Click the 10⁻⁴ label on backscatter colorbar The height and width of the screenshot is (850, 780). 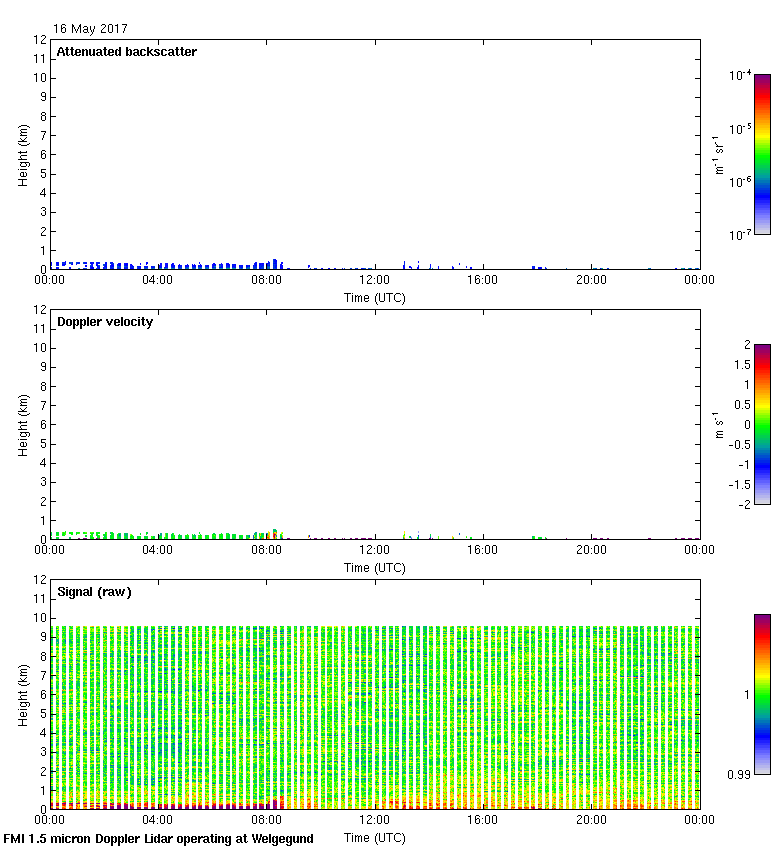click(x=740, y=76)
